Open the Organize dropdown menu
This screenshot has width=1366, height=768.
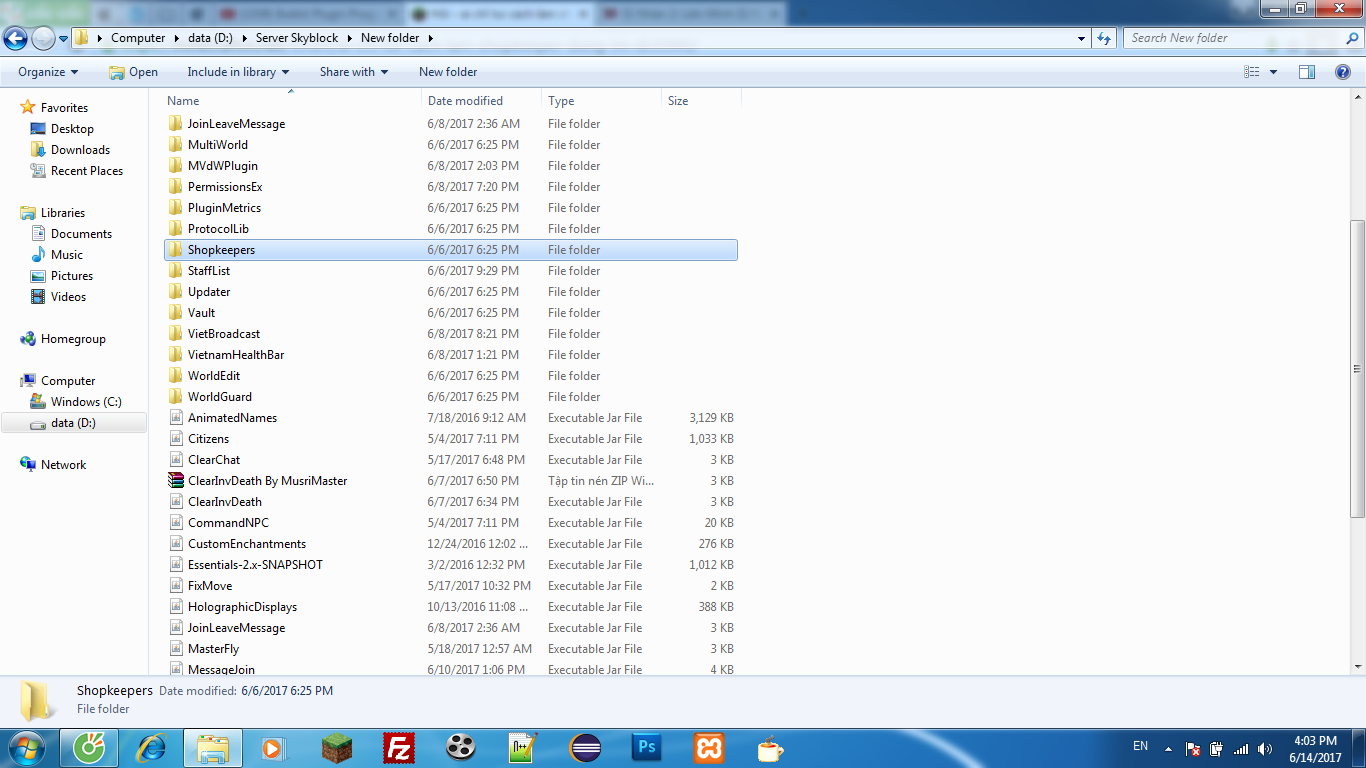click(x=48, y=72)
